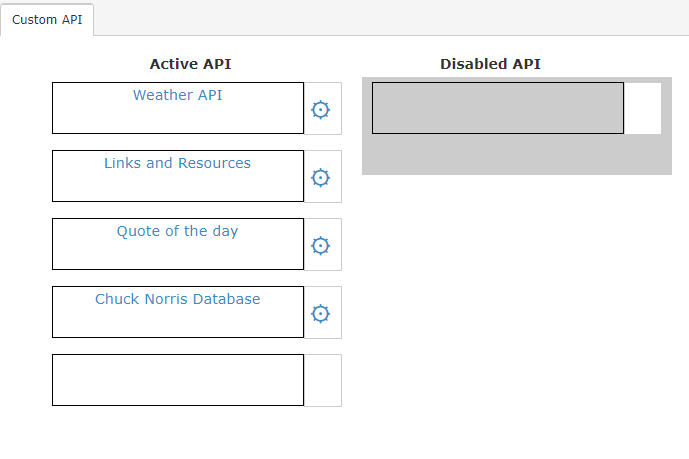Click the Disabled API heading

pos(490,64)
